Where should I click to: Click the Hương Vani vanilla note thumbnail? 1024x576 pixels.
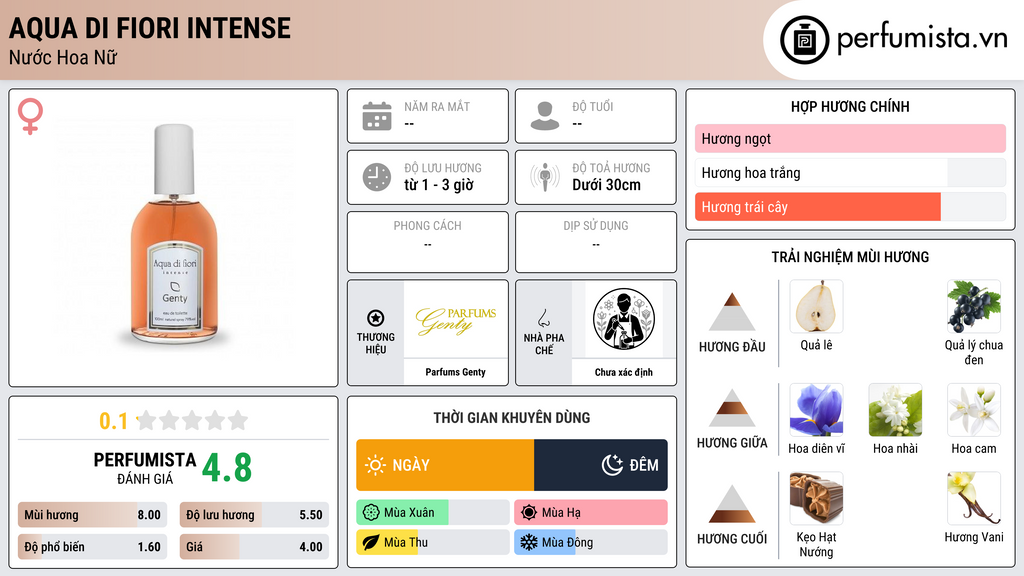tap(973, 499)
